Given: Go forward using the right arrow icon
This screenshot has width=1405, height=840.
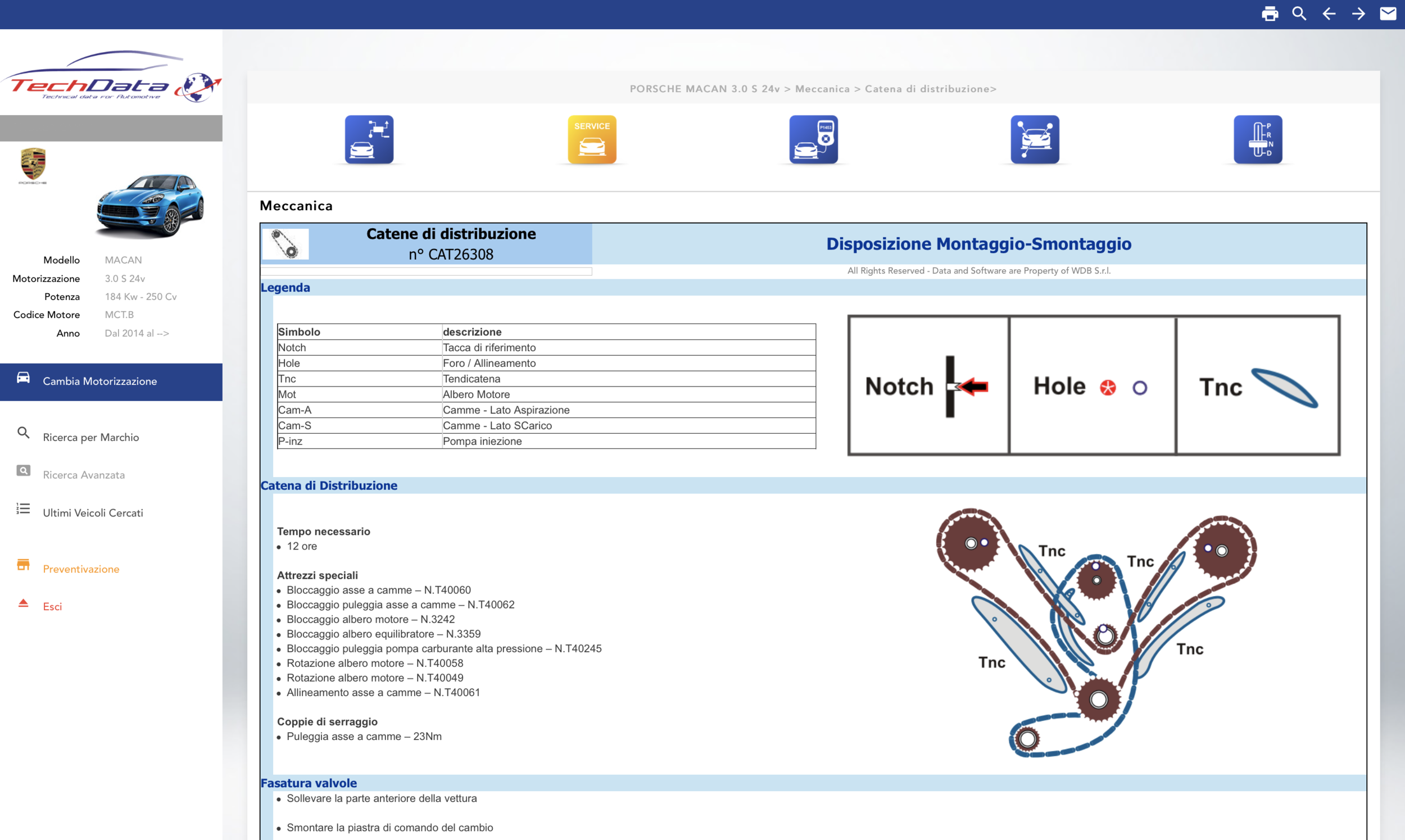Looking at the screenshot, I should [1358, 13].
